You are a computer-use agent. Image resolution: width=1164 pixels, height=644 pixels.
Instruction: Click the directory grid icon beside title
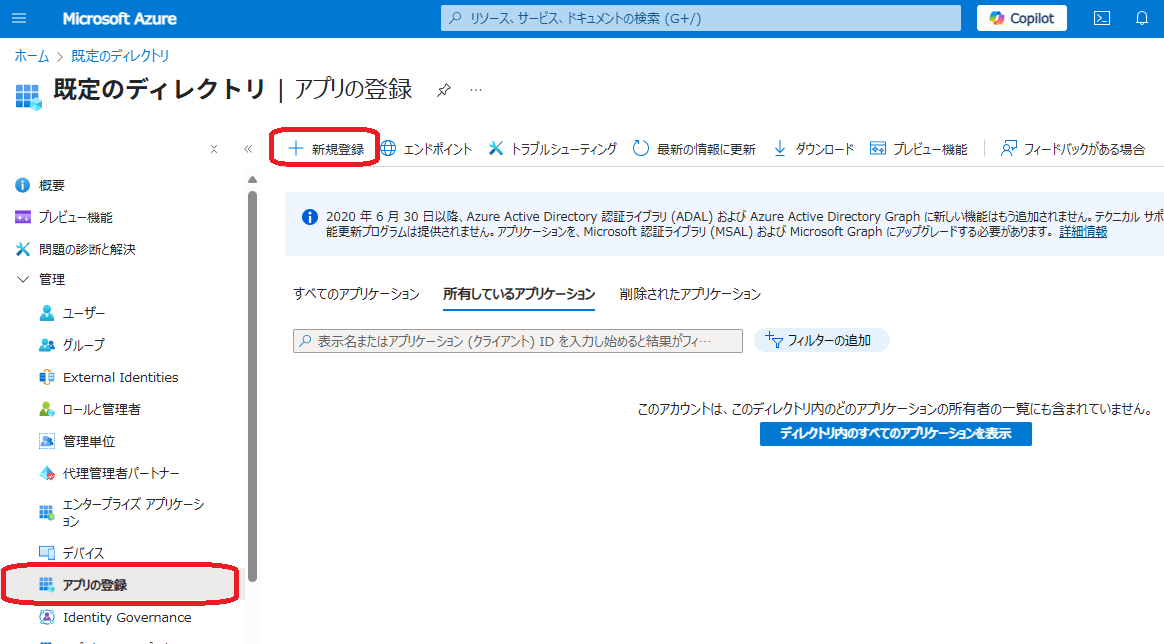[x=28, y=96]
